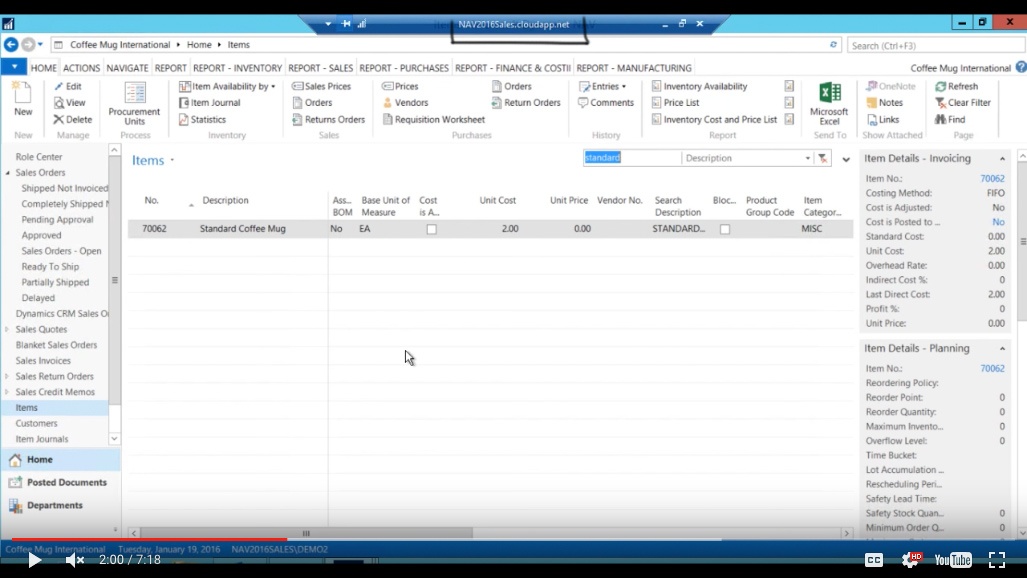
Task: Refresh the Items page
Action: (956, 87)
